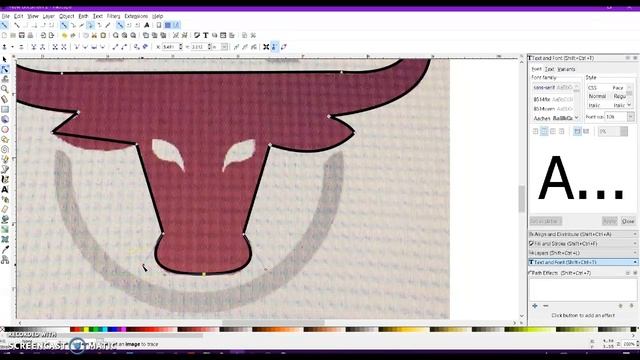This screenshot has height=360, width=640.
Task: Open the Filters menu
Action: click(x=113, y=16)
